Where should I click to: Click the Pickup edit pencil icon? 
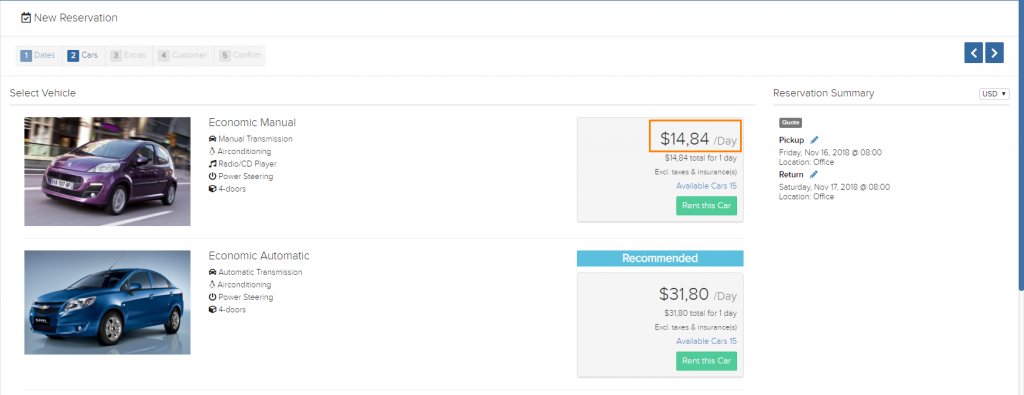[x=814, y=140]
